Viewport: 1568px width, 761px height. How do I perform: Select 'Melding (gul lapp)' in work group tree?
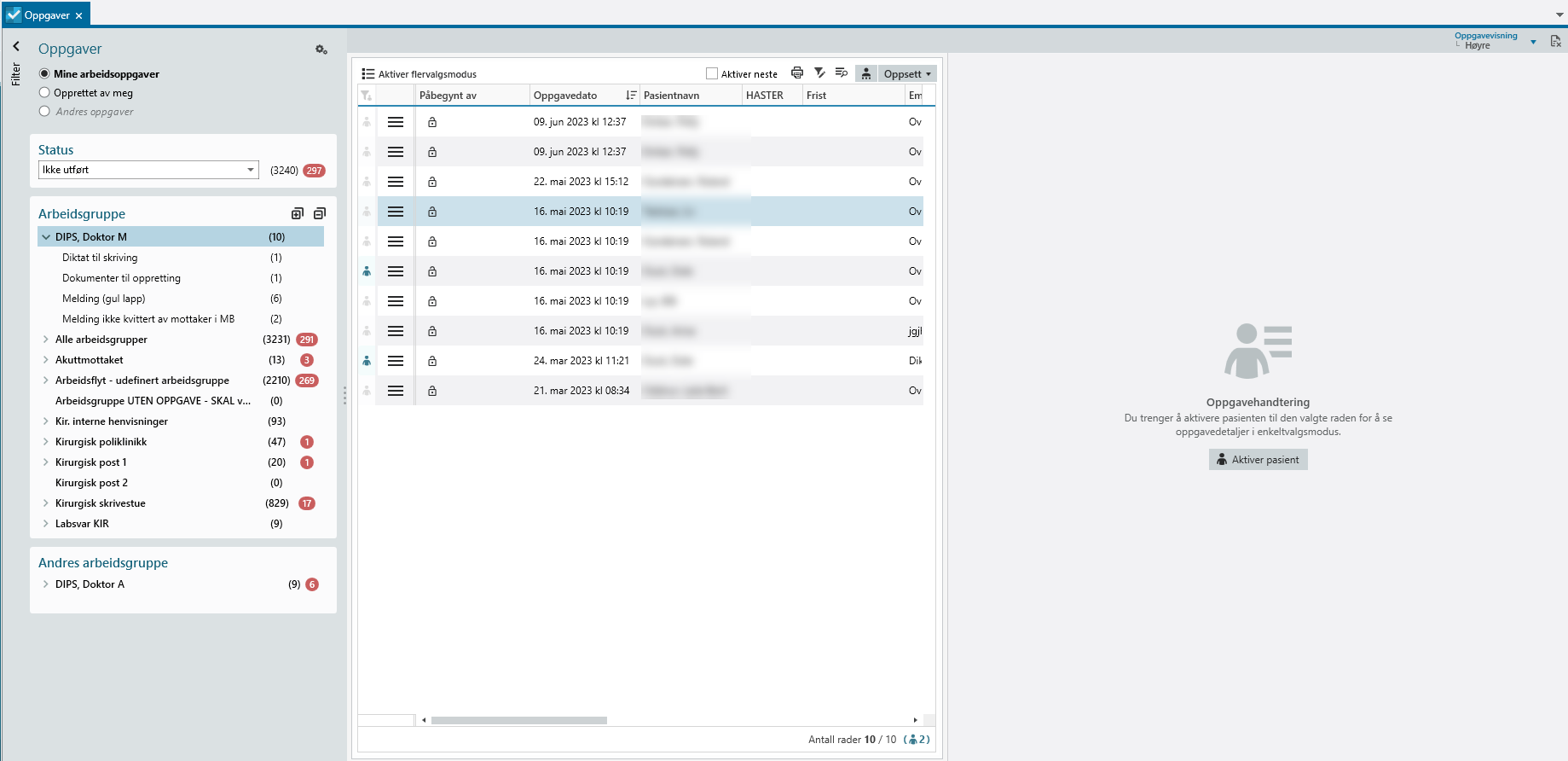[103, 299]
